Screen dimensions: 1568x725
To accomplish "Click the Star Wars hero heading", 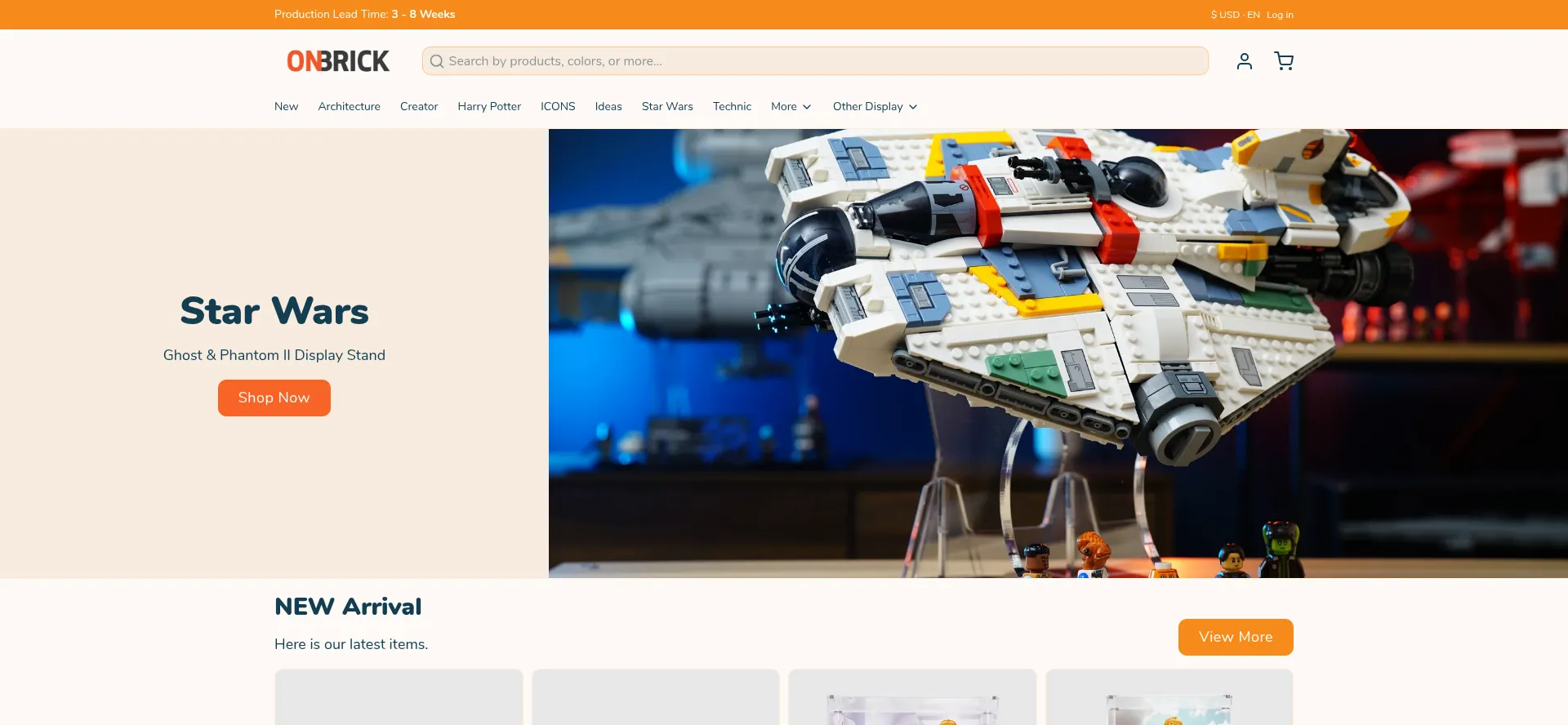I will click(x=274, y=311).
